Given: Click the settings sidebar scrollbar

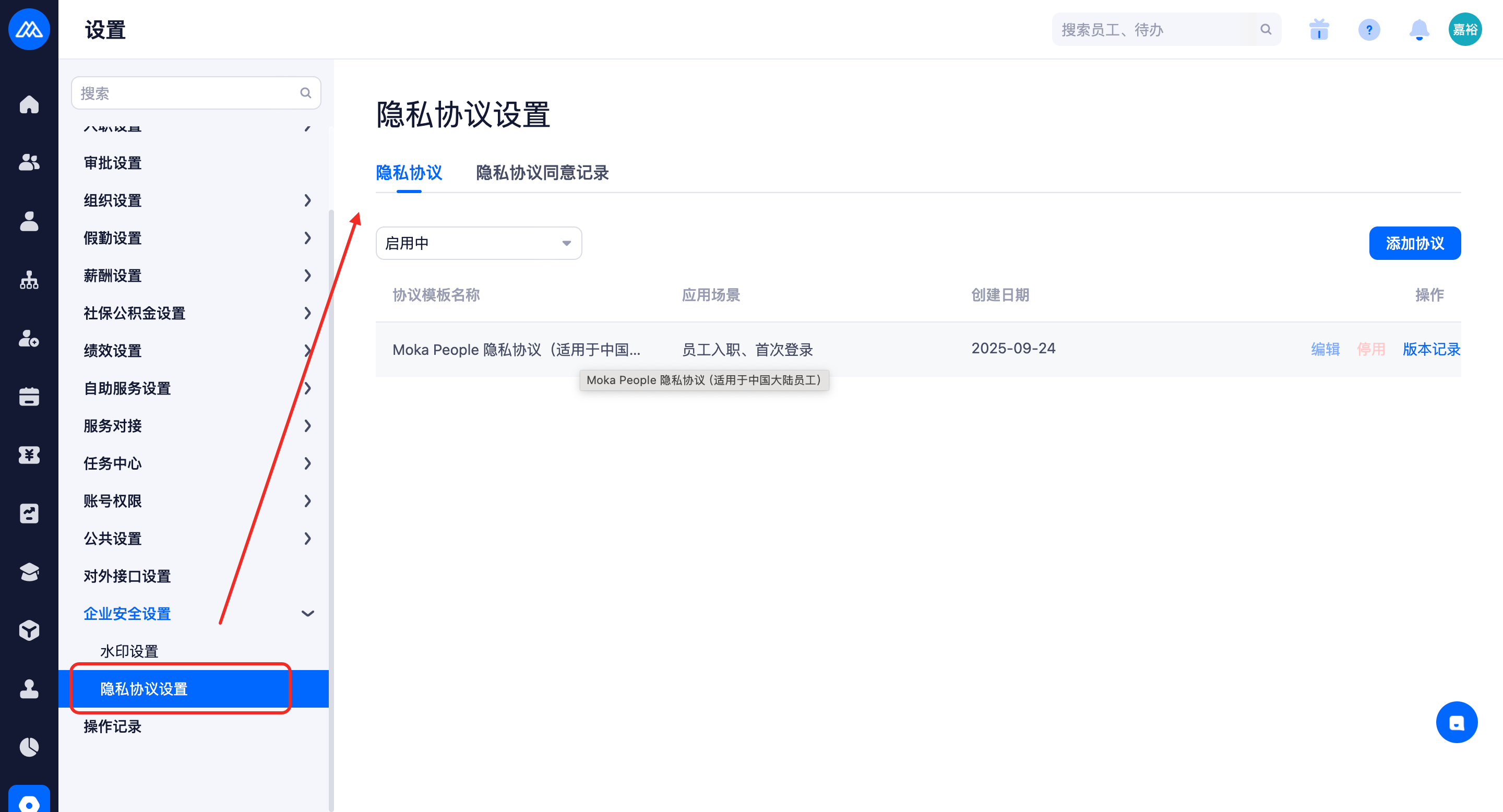Looking at the screenshot, I should 331,510.
